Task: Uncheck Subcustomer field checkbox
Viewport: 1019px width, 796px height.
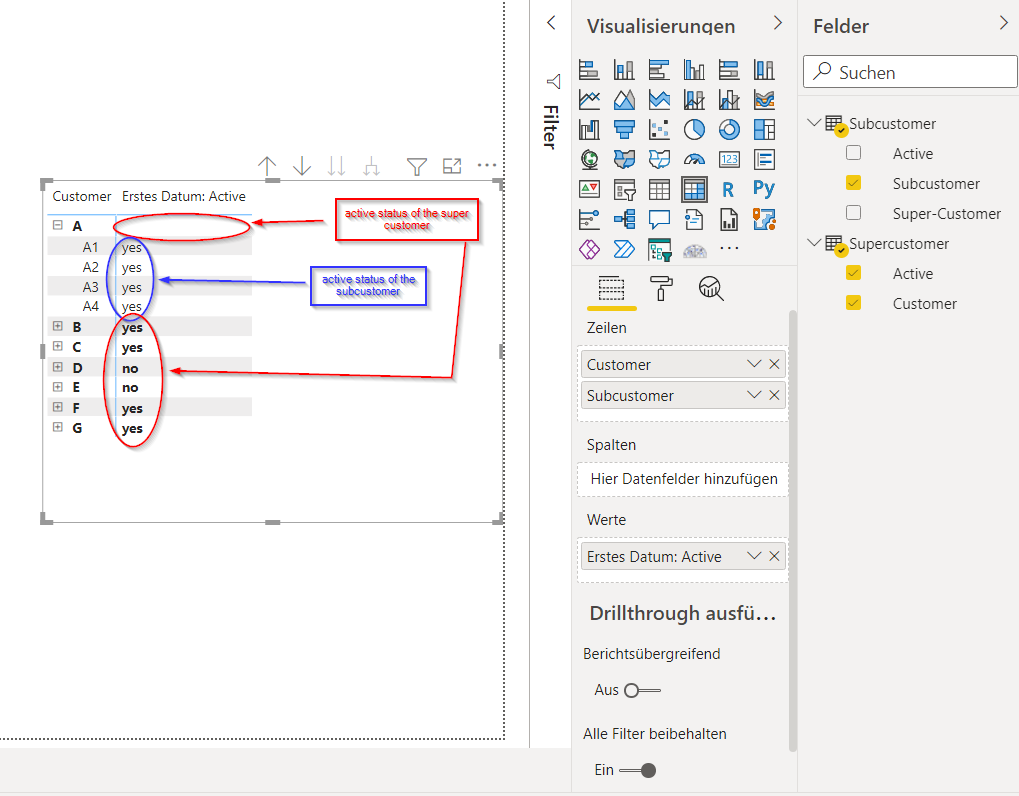Action: (x=853, y=183)
